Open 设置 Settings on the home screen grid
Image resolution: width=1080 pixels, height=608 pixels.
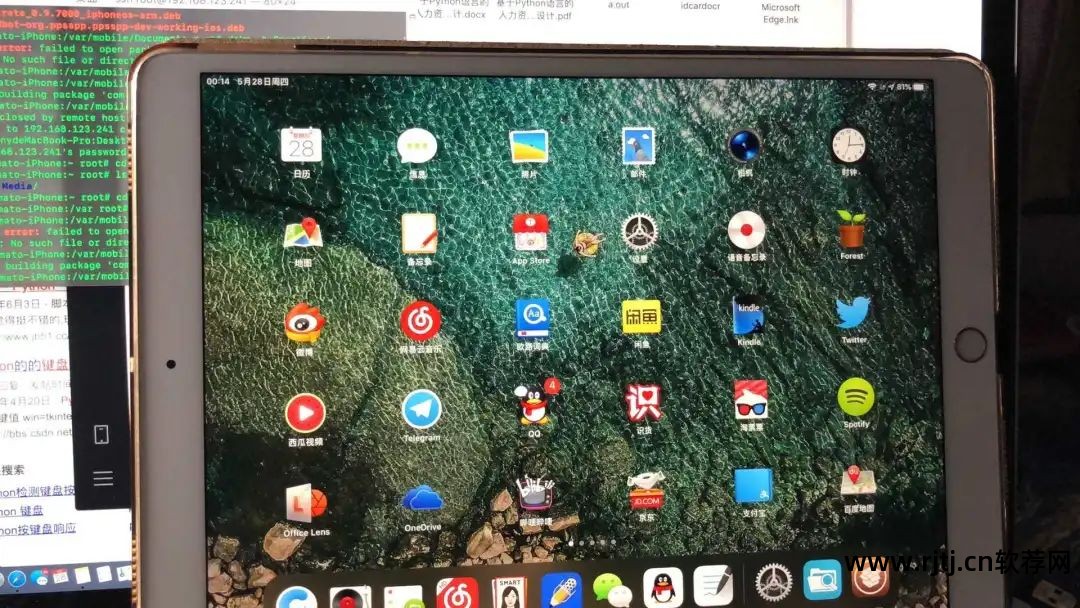click(640, 232)
